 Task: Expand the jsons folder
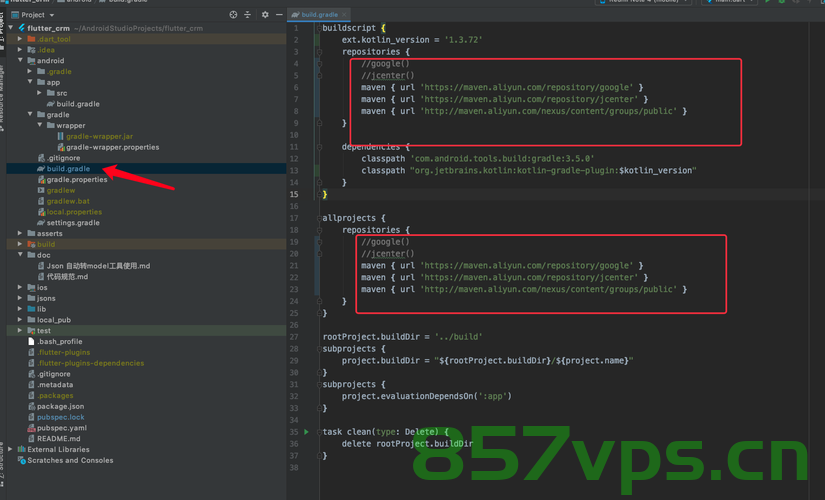click(x=20, y=298)
